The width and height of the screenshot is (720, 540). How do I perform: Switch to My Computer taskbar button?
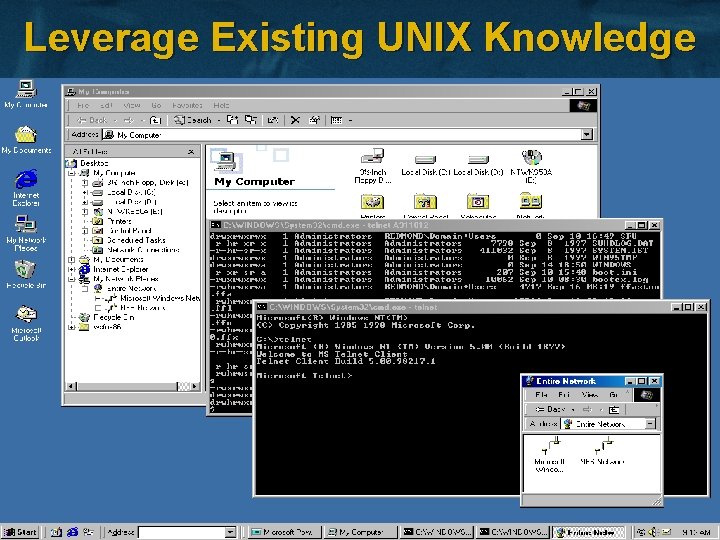pyautogui.click(x=359, y=532)
